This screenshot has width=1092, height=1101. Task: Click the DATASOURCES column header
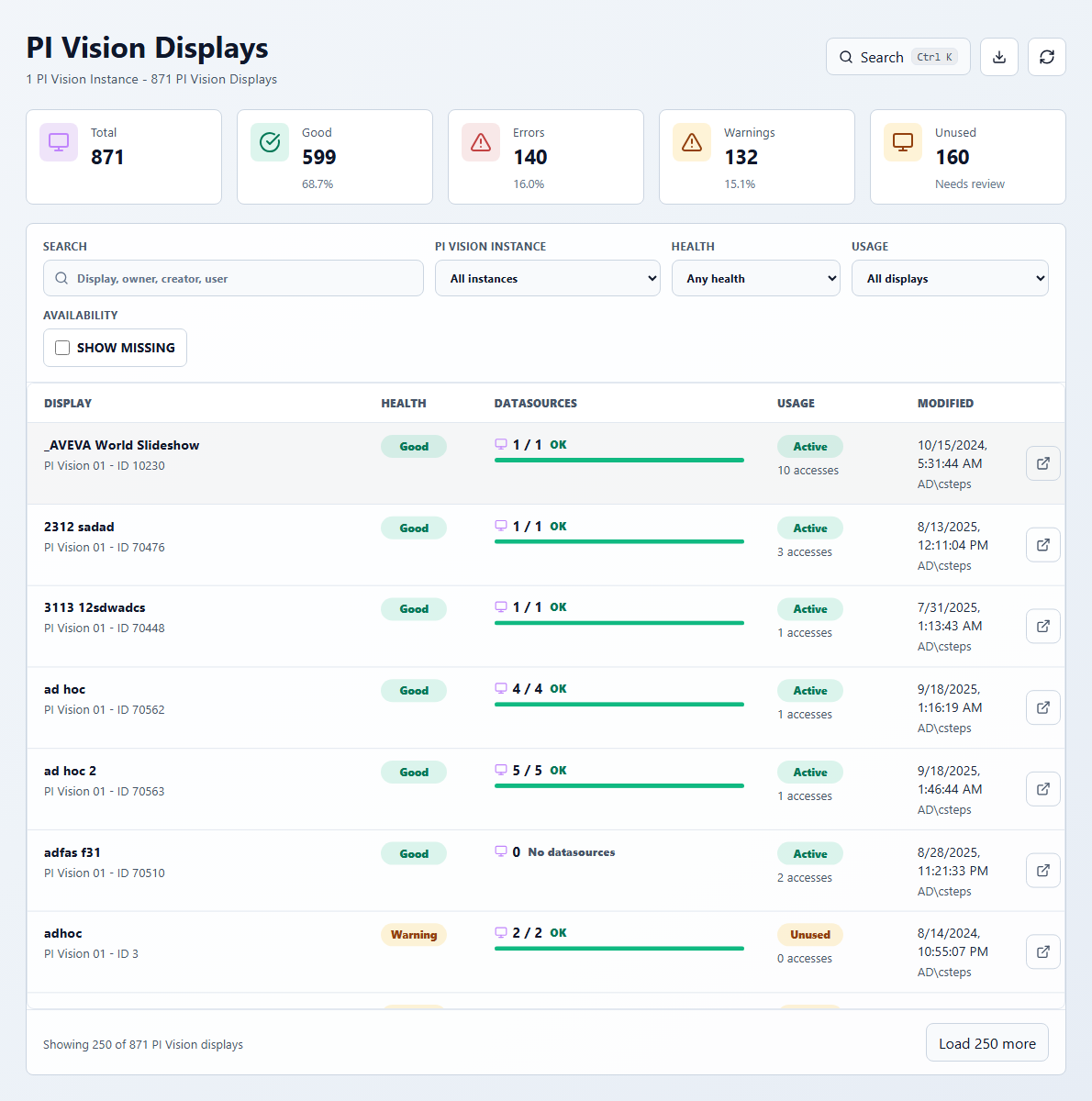[x=536, y=403]
